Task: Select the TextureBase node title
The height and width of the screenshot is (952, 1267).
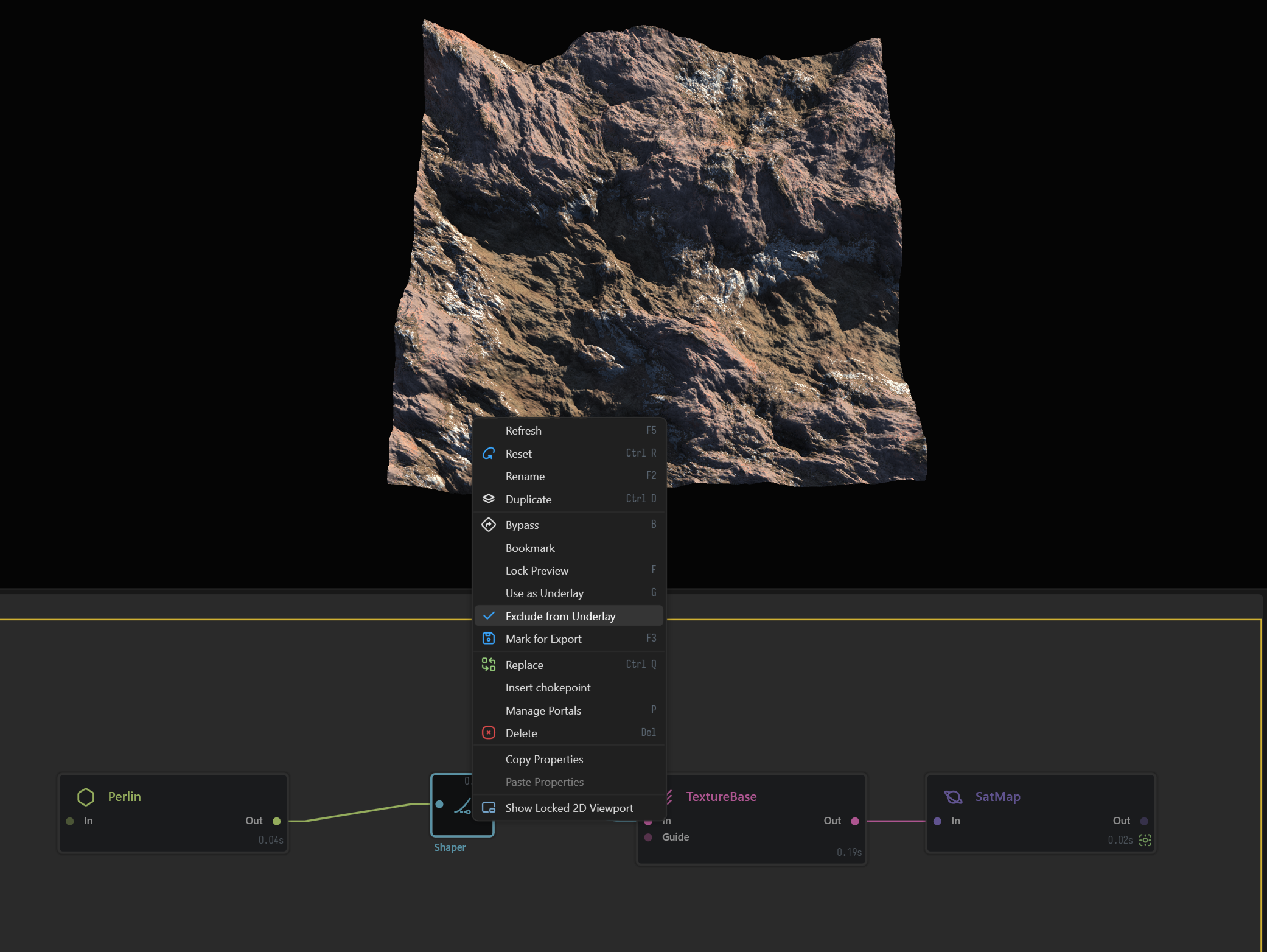Action: coord(721,797)
